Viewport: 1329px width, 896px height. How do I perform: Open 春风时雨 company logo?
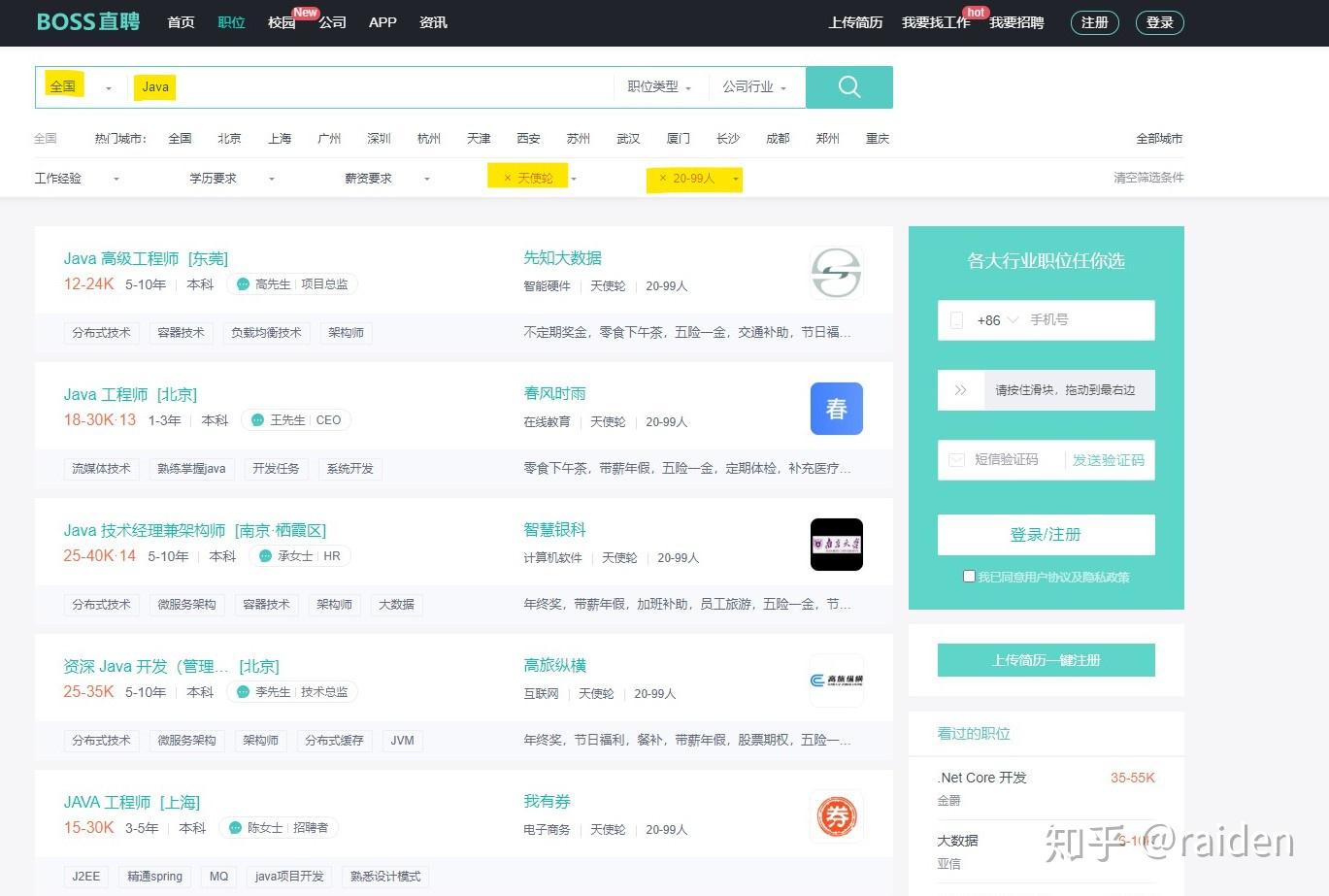click(836, 409)
